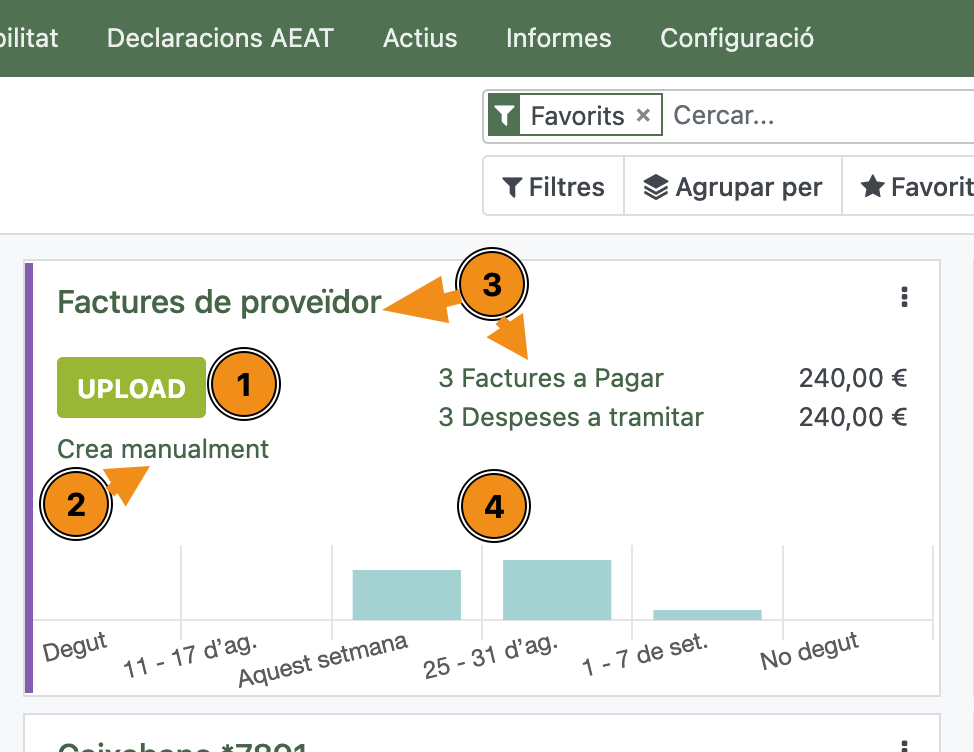
Task: Open the Informes menu
Action: pos(558,38)
